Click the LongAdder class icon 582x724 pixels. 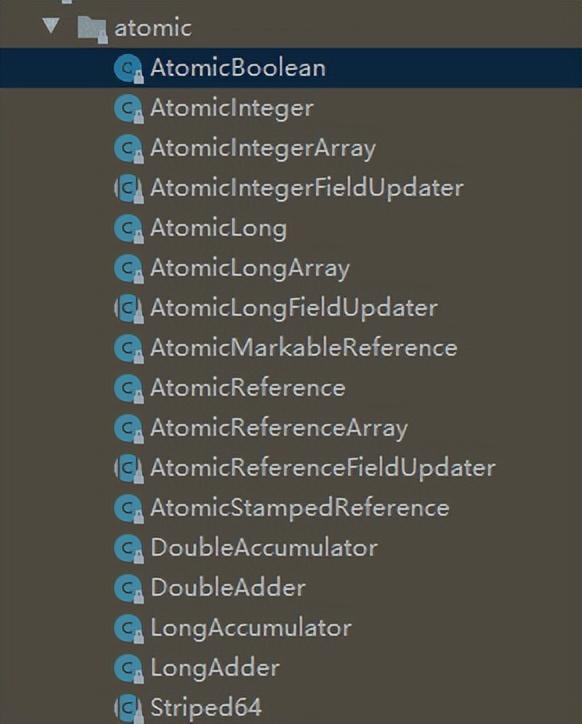128,669
